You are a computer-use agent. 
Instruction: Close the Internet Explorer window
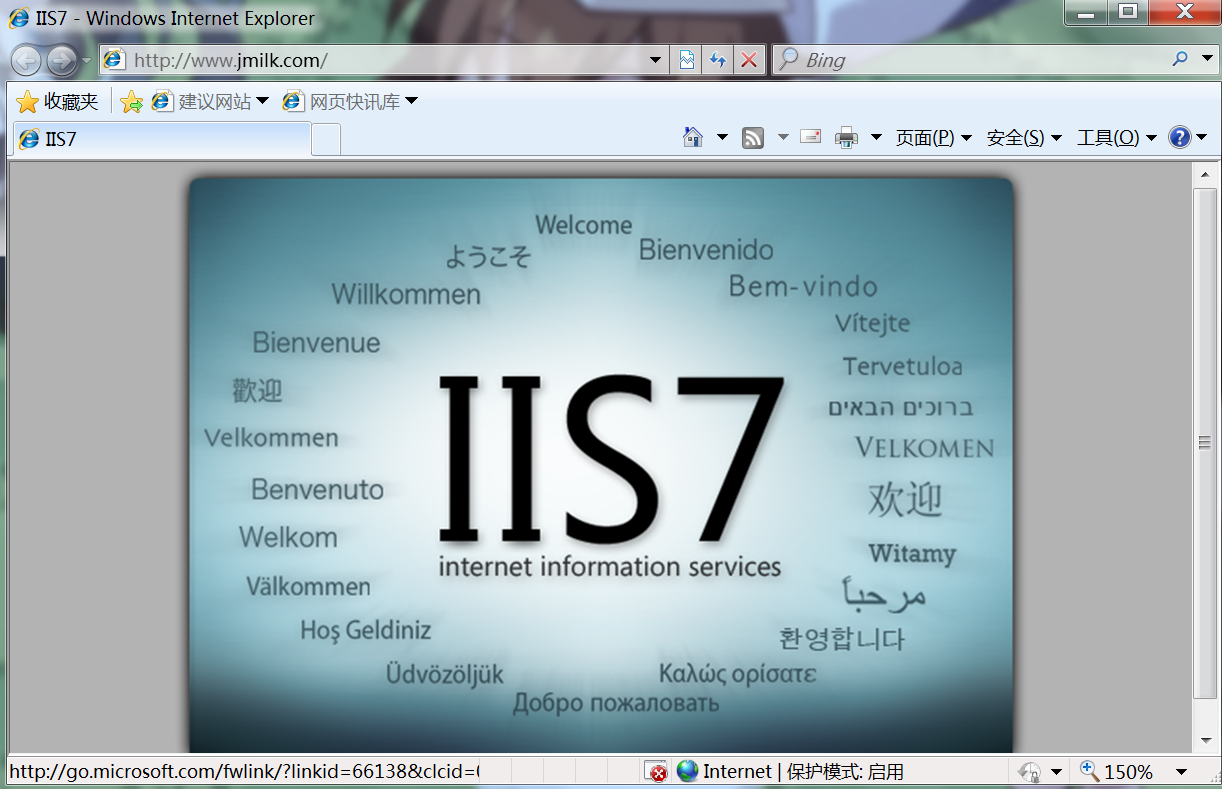point(1183,13)
